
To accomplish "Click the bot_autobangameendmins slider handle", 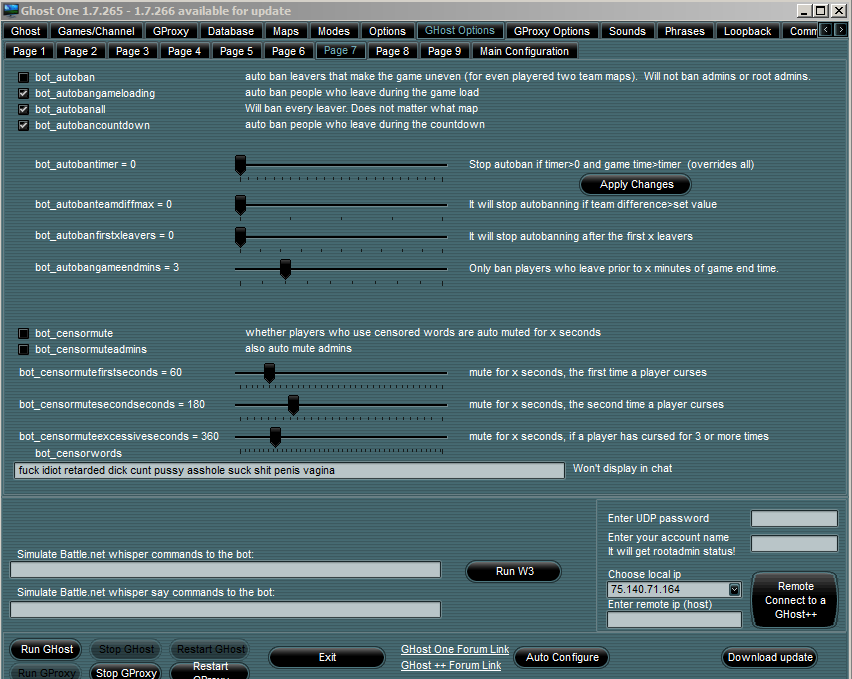I will 285,269.
